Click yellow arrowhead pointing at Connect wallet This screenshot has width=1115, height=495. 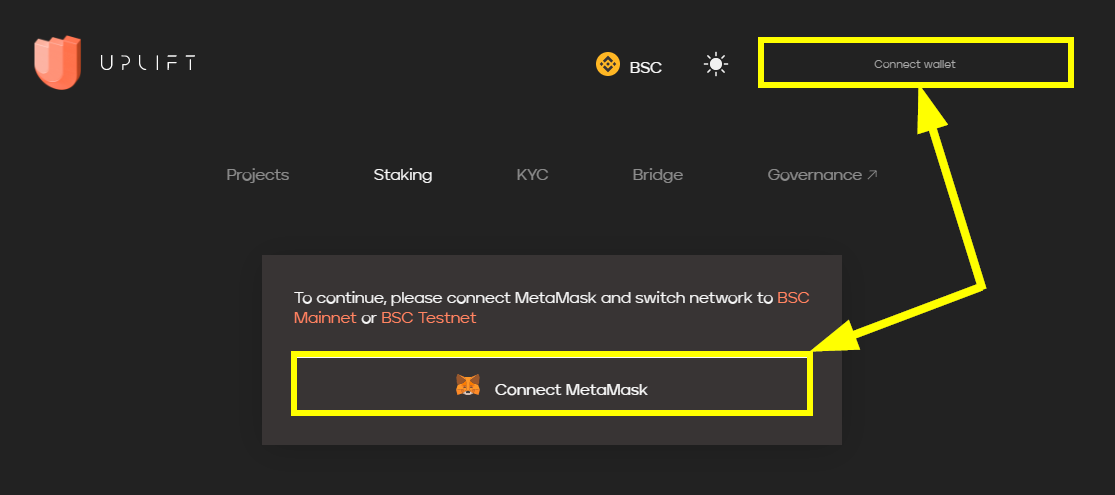point(930,108)
